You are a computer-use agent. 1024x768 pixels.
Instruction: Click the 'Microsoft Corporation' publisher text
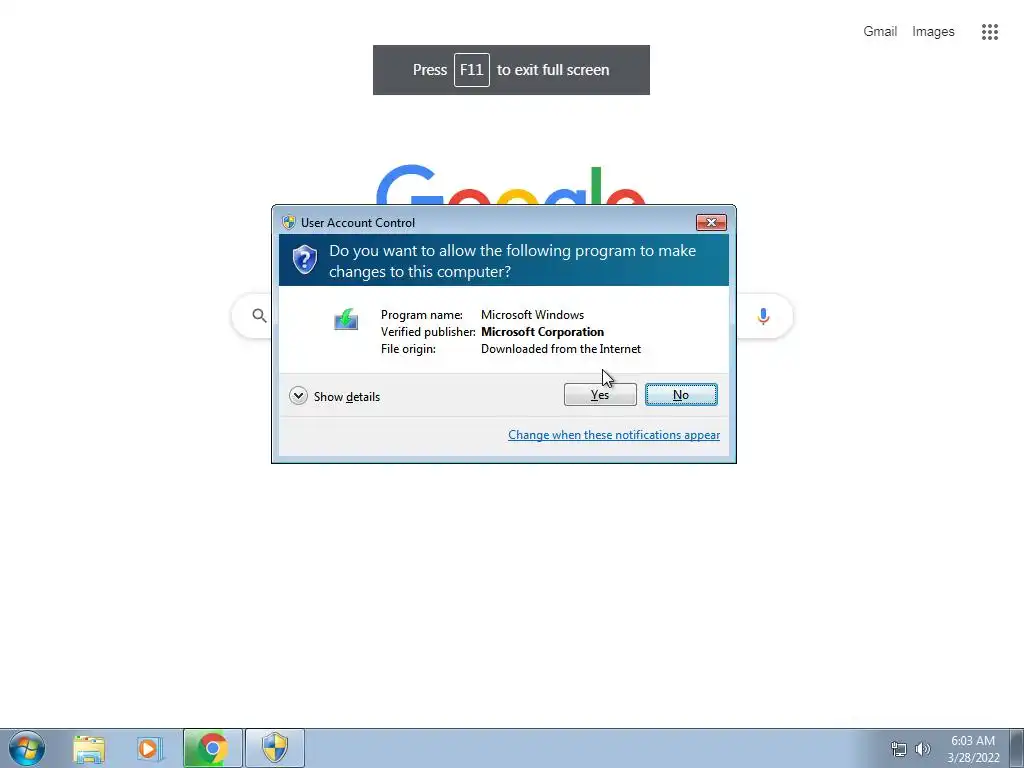click(542, 332)
